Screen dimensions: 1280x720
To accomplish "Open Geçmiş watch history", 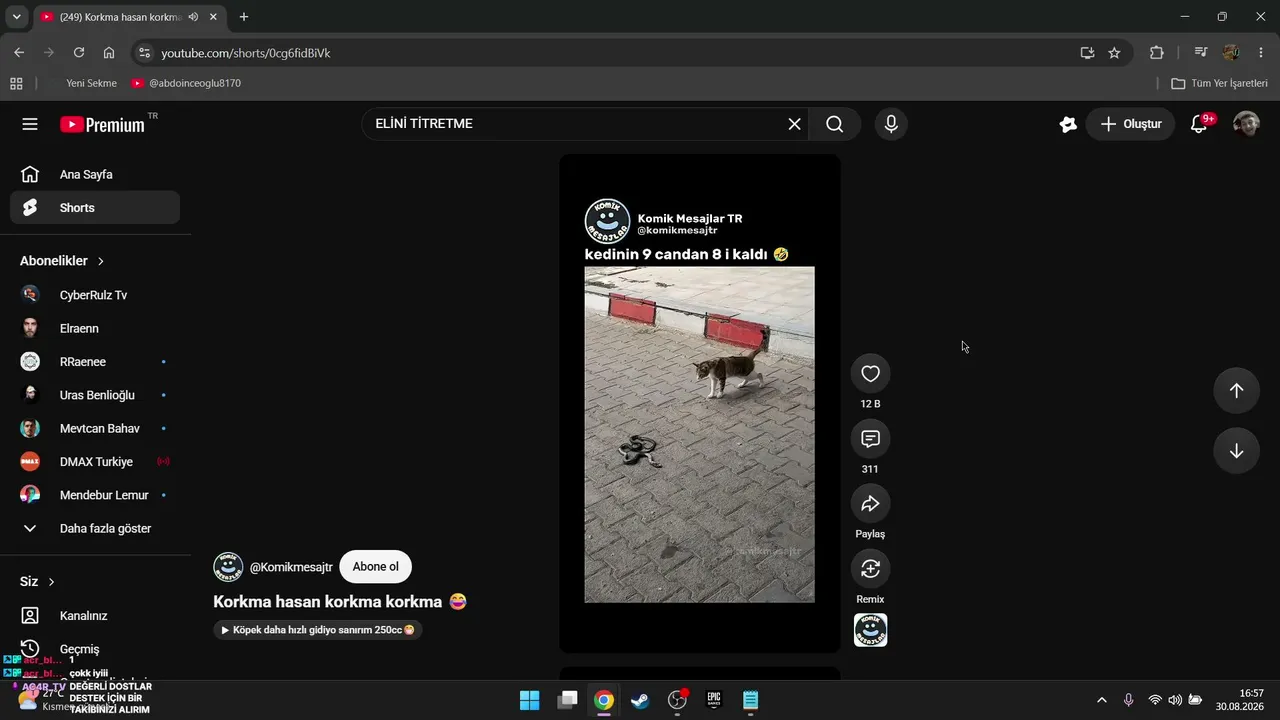I will [x=95, y=649].
